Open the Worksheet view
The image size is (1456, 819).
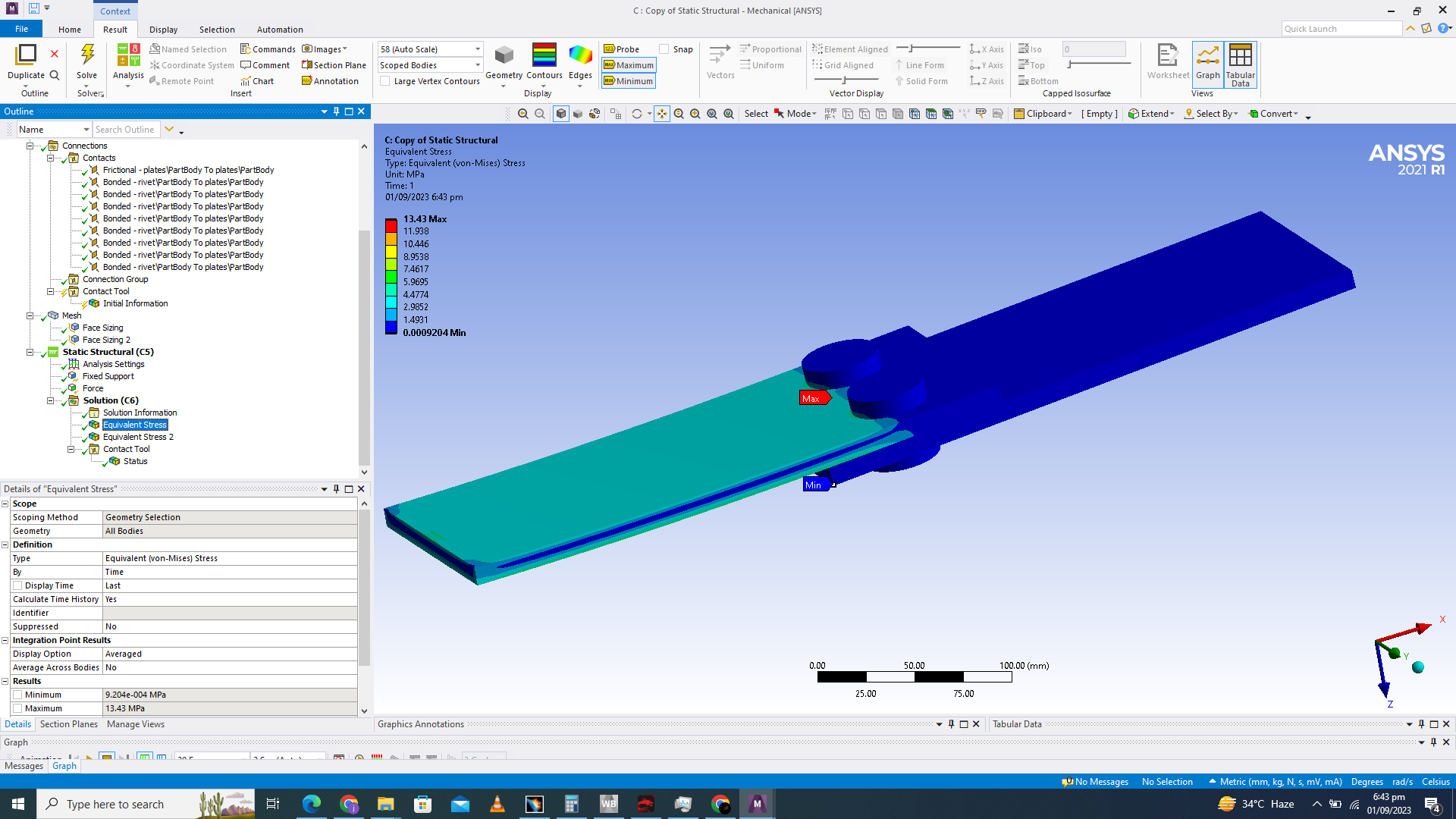[1168, 61]
